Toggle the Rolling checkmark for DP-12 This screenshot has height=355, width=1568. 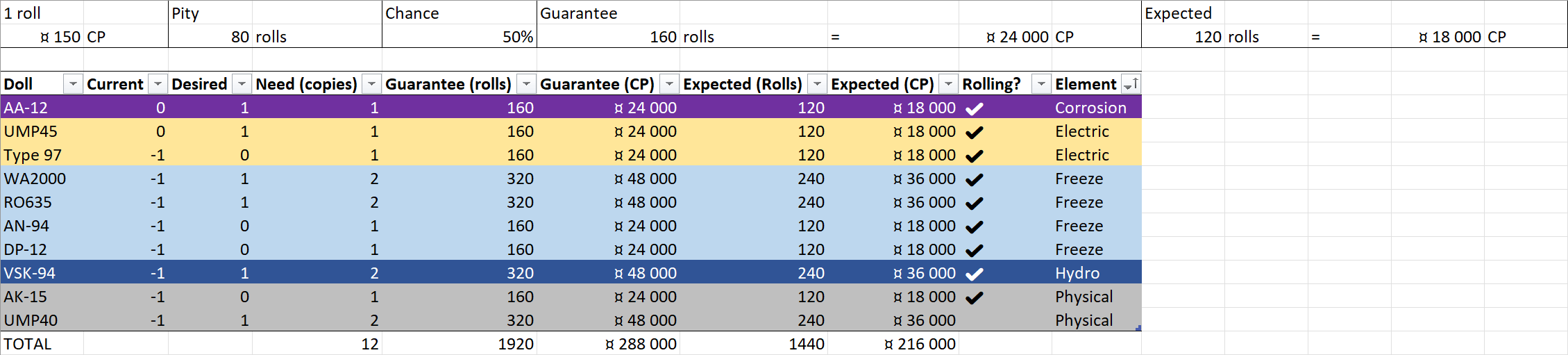coord(975,250)
